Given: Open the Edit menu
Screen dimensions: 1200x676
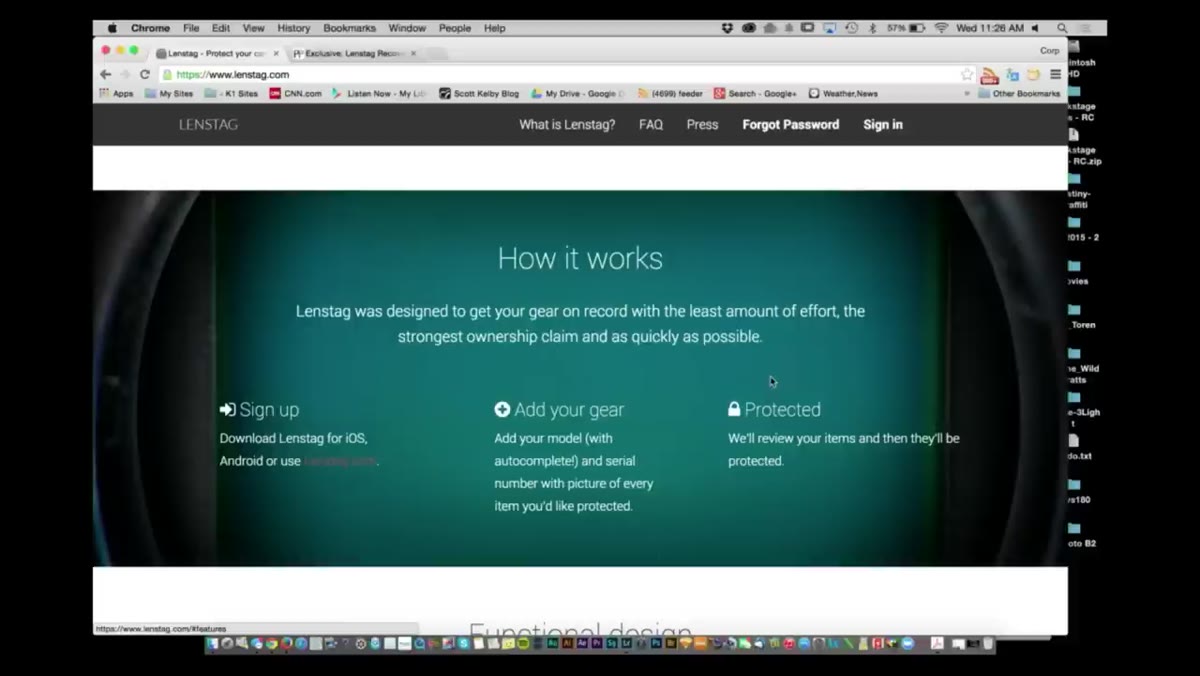Looking at the screenshot, I should pyautogui.click(x=221, y=28).
